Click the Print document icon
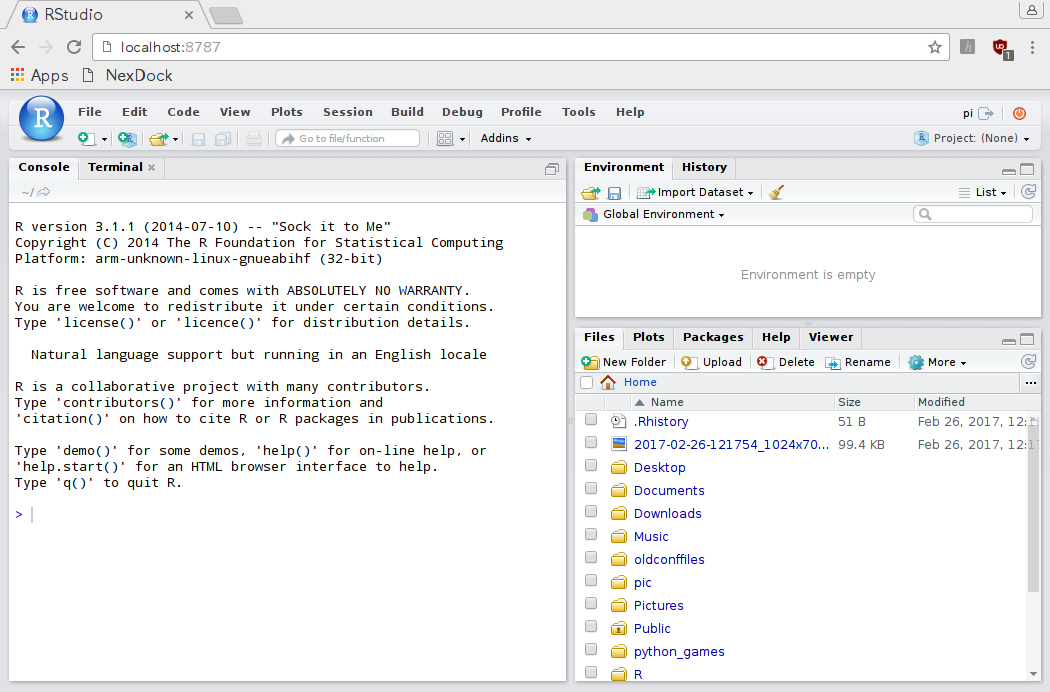The width and height of the screenshot is (1050, 692). (254, 139)
